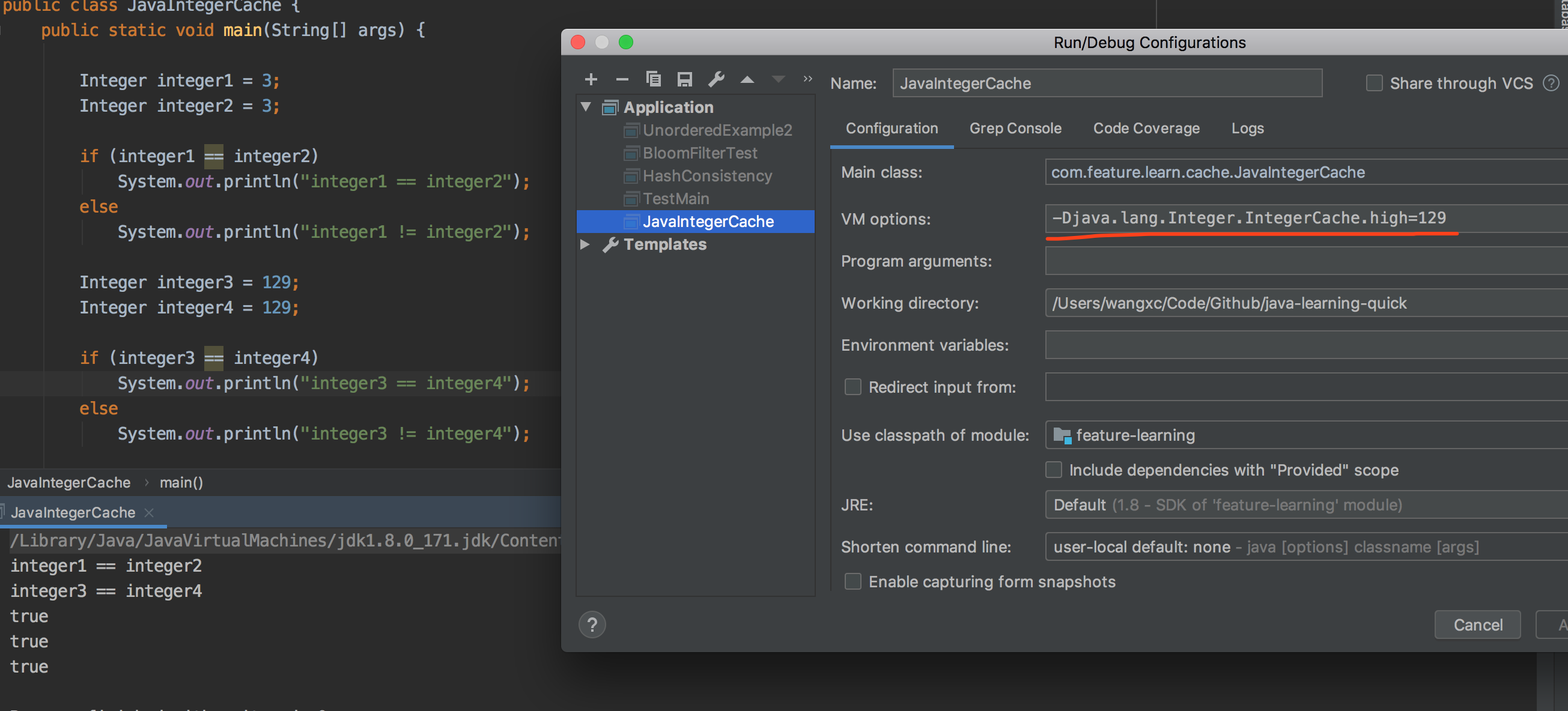Expand the Templates tree node
Screen dimensions: 1568x711
(x=585, y=244)
